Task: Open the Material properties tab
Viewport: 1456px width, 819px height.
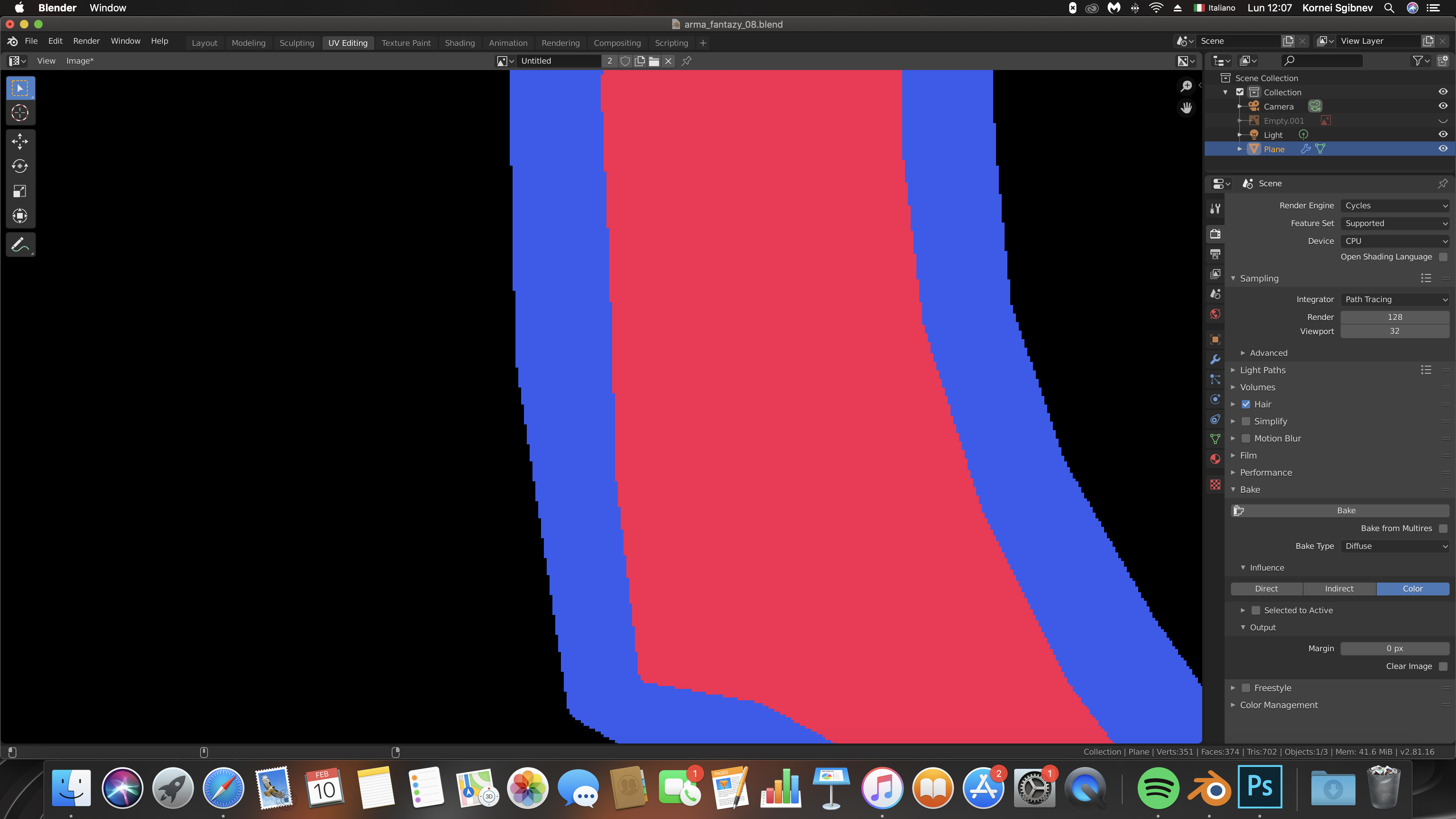Action: pos(1215,459)
